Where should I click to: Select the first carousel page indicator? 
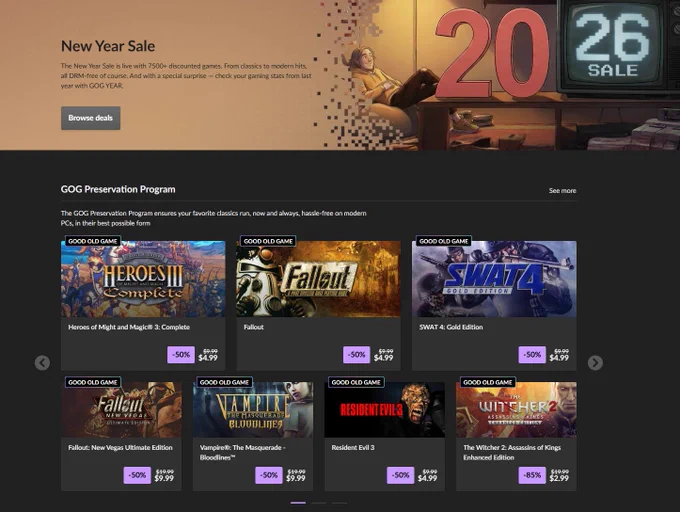[x=298, y=503]
